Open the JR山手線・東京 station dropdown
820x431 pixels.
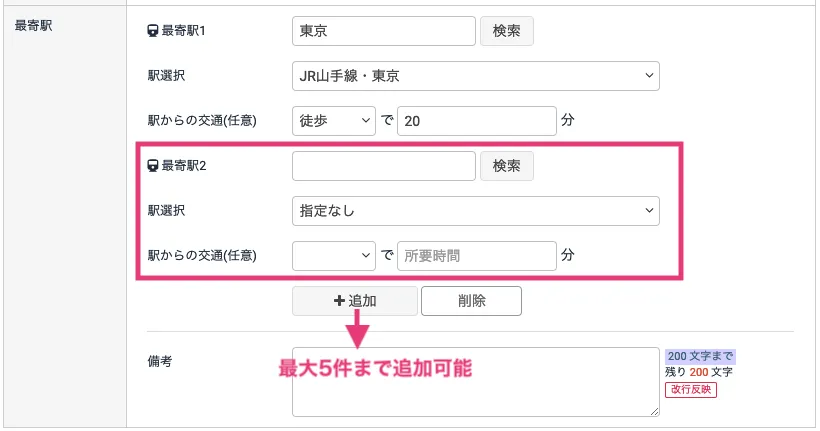point(475,76)
